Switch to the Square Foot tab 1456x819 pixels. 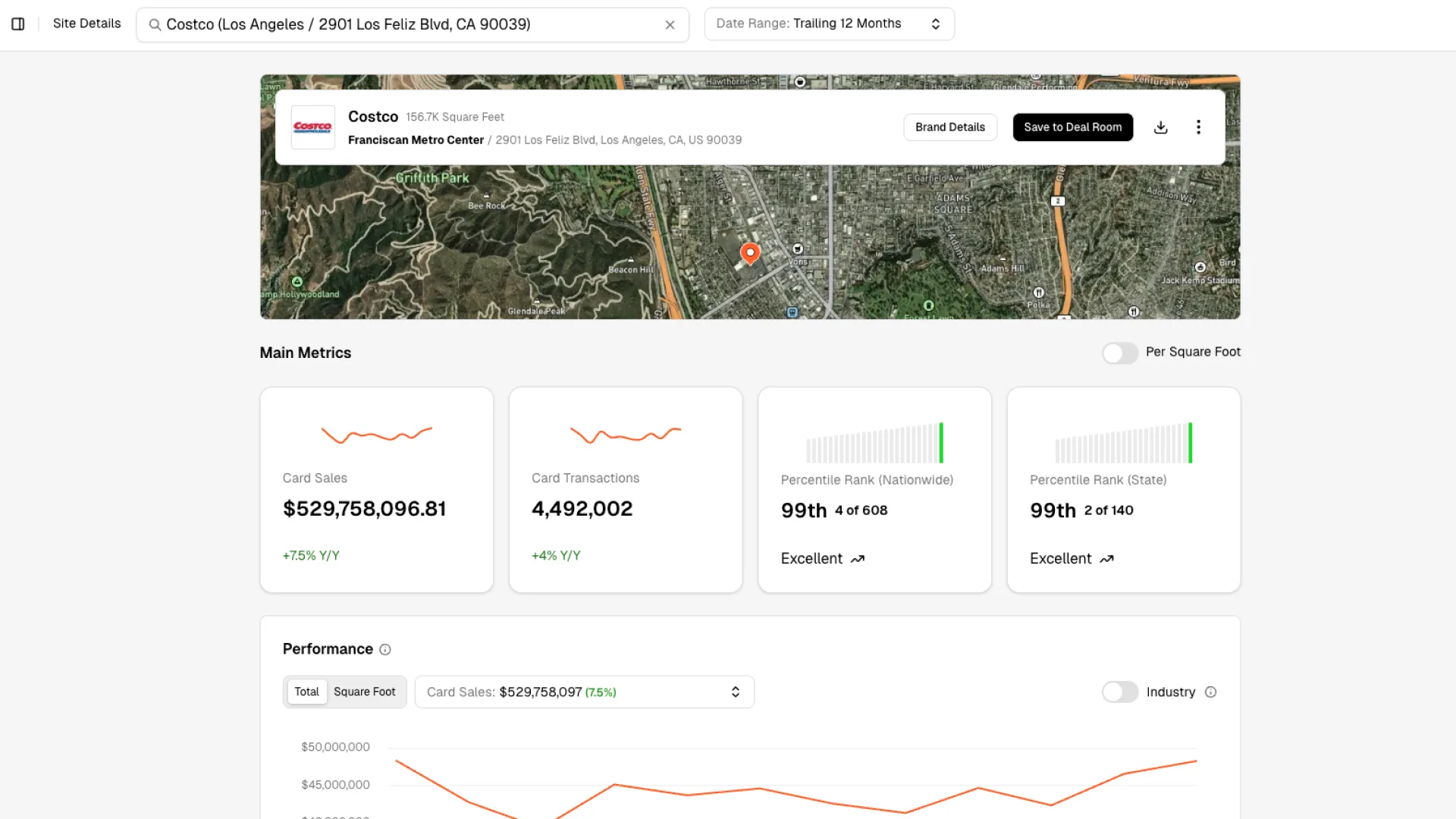(365, 692)
